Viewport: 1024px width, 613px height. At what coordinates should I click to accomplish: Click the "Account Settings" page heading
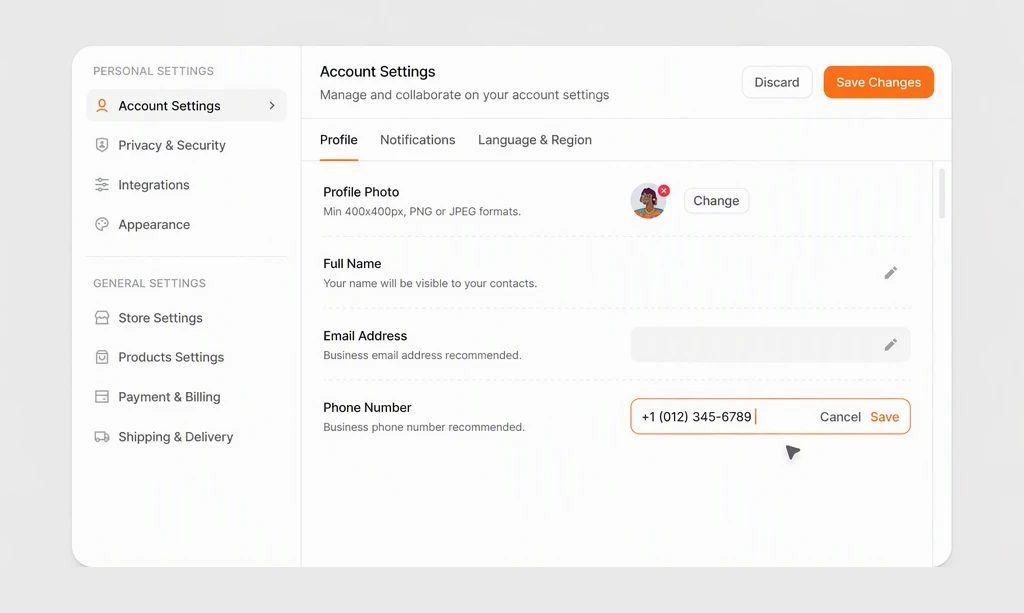[x=377, y=71]
